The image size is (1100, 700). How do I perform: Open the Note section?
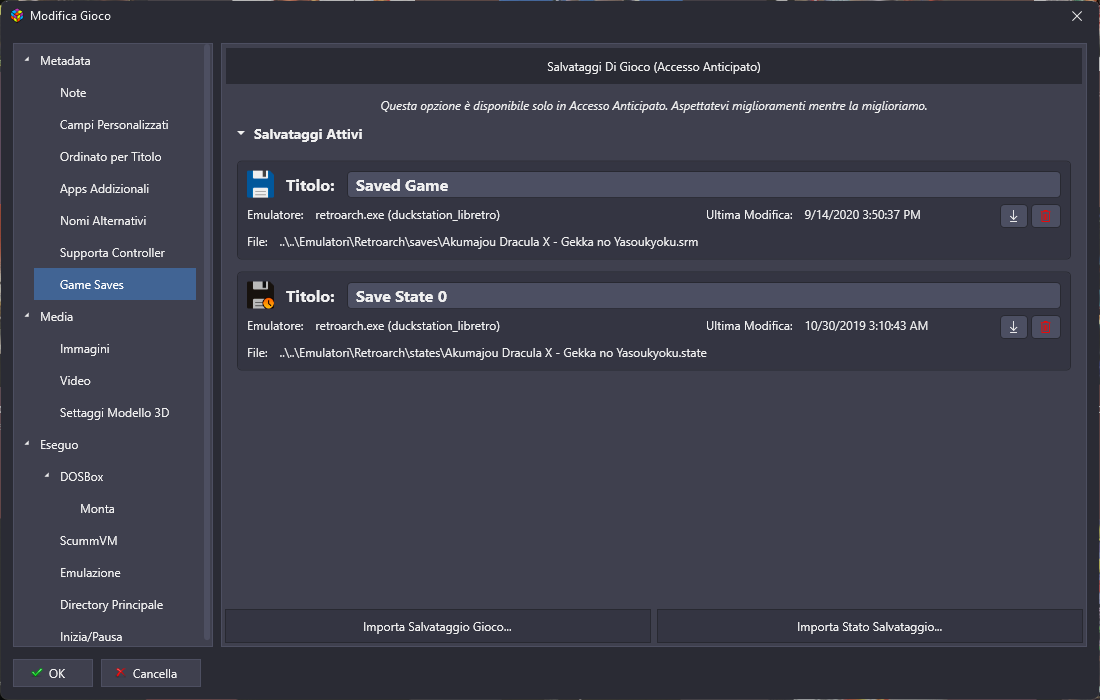click(73, 93)
